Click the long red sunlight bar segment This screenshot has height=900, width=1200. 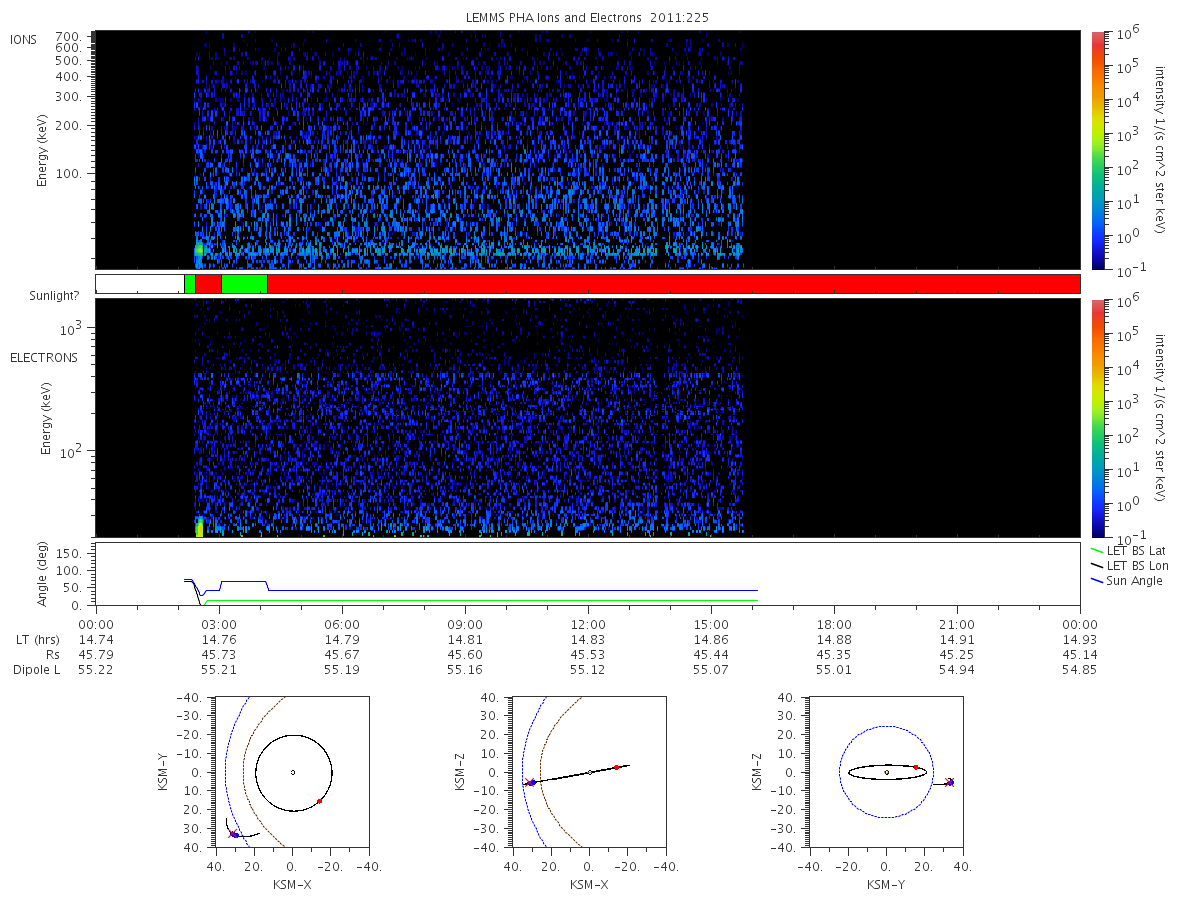coord(674,284)
